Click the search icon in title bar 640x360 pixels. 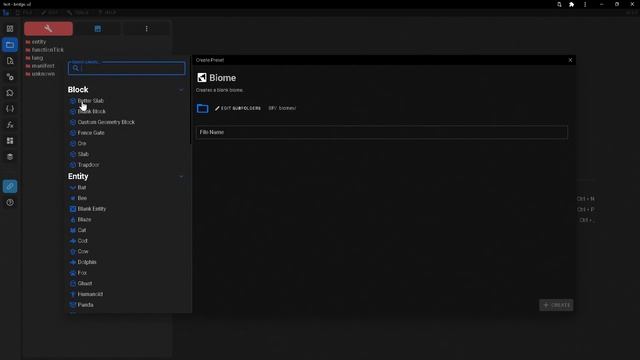[559, 4]
